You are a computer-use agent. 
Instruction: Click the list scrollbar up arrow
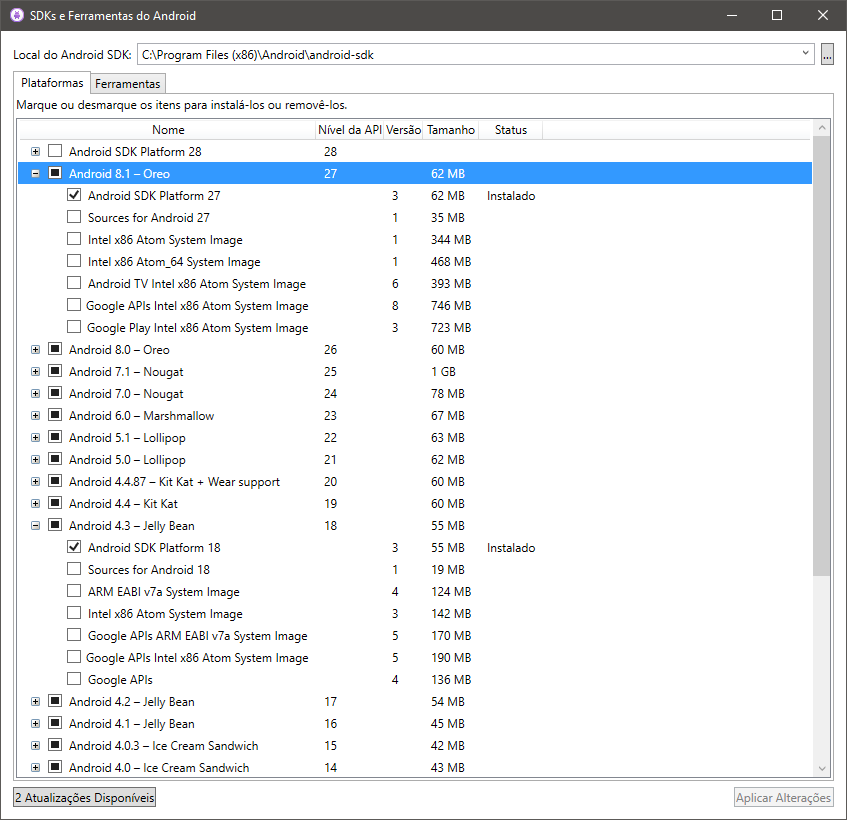822,128
